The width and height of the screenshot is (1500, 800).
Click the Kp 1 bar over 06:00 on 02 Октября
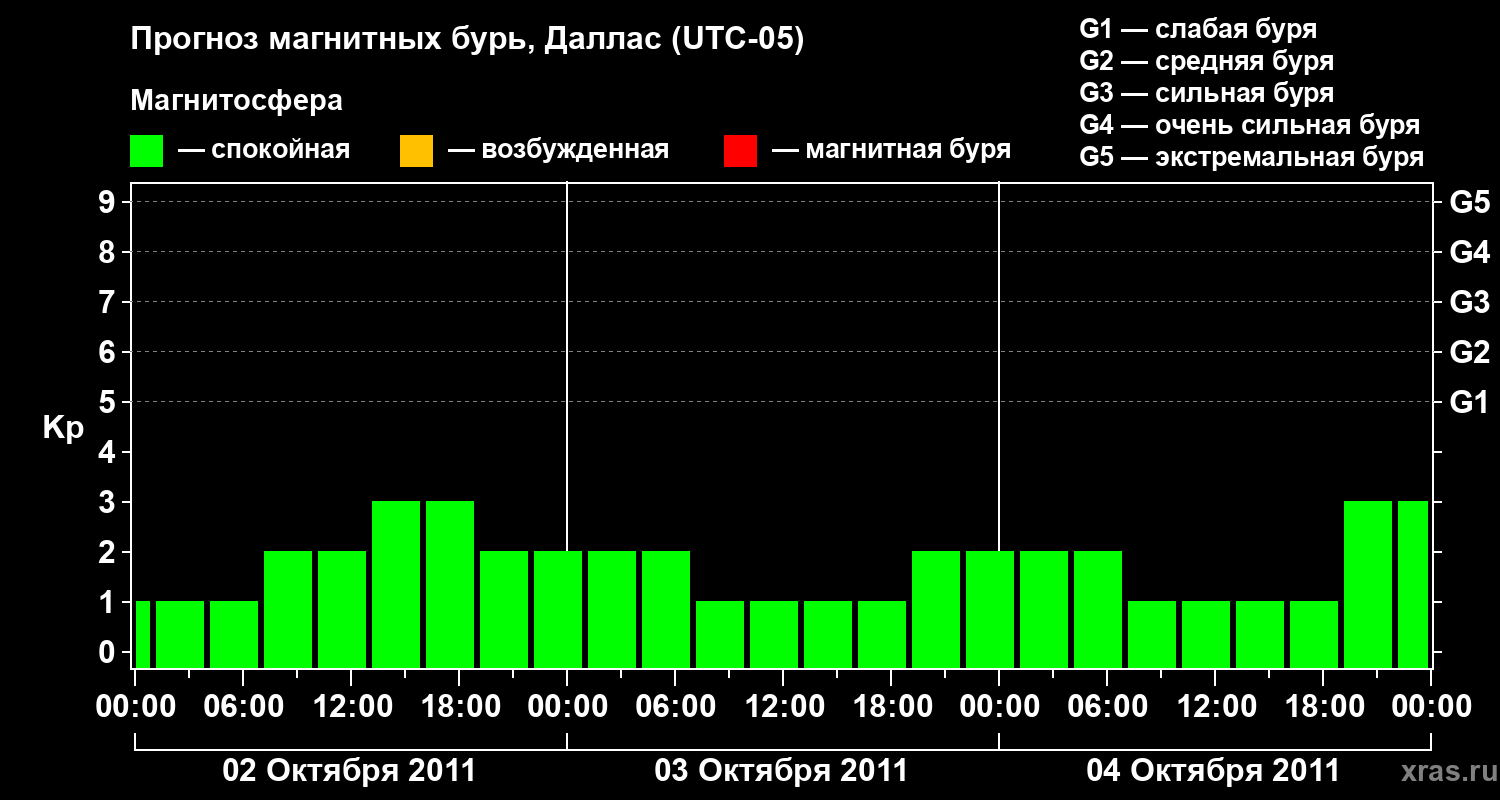coord(234,634)
